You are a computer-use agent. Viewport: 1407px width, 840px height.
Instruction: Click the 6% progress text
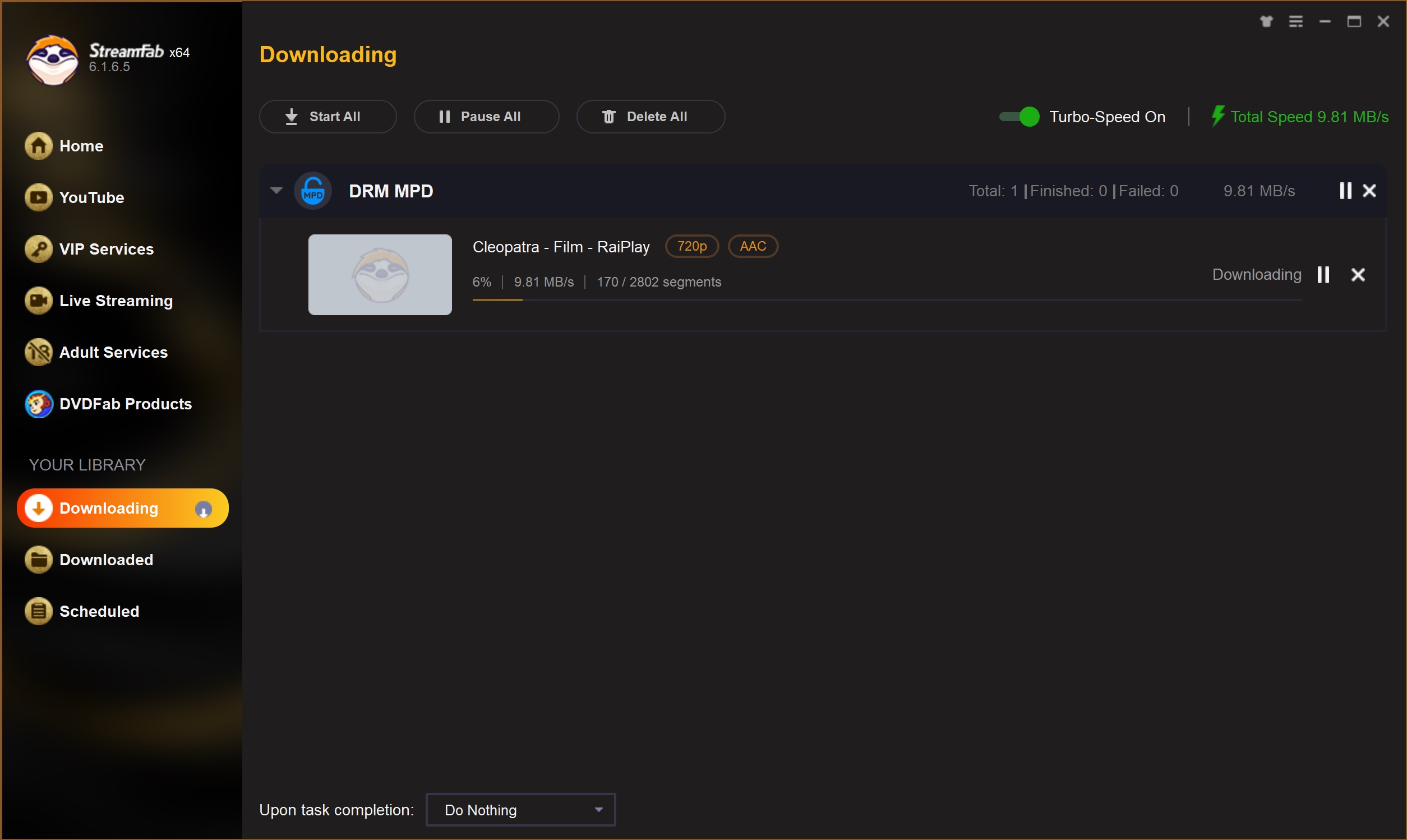[482, 282]
